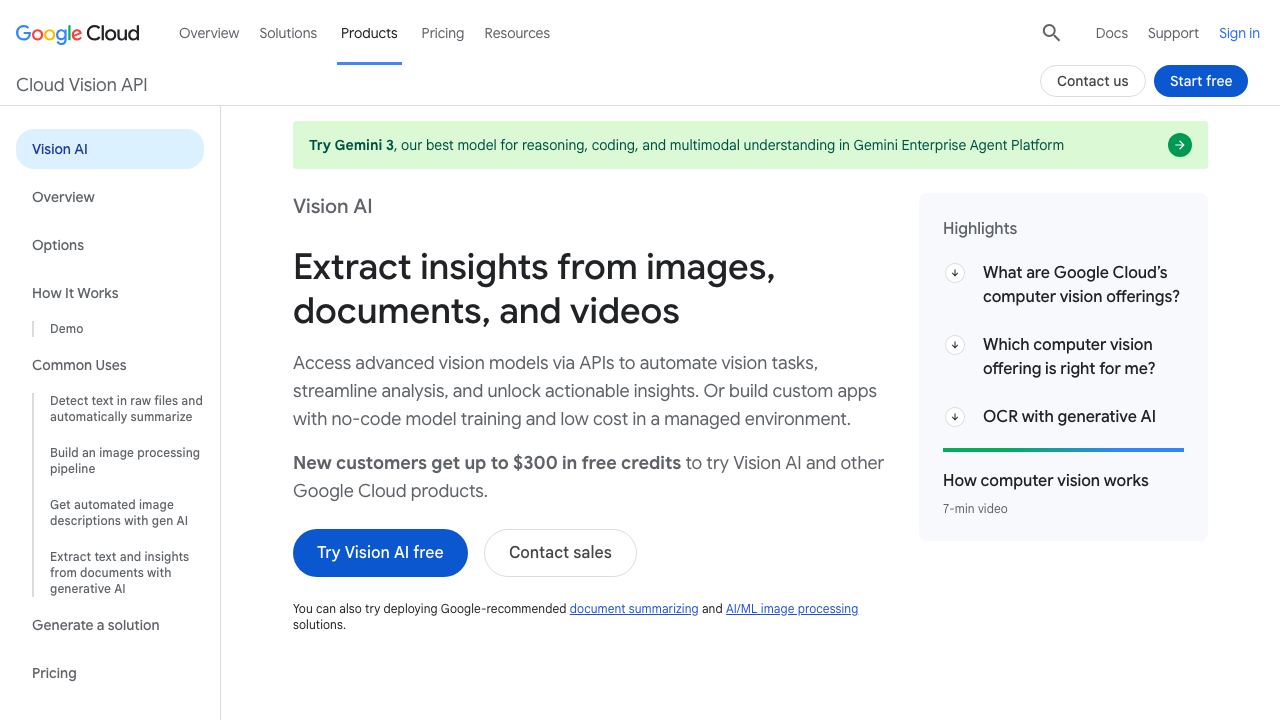Open OCR with generative AI highlight

(x=1069, y=416)
